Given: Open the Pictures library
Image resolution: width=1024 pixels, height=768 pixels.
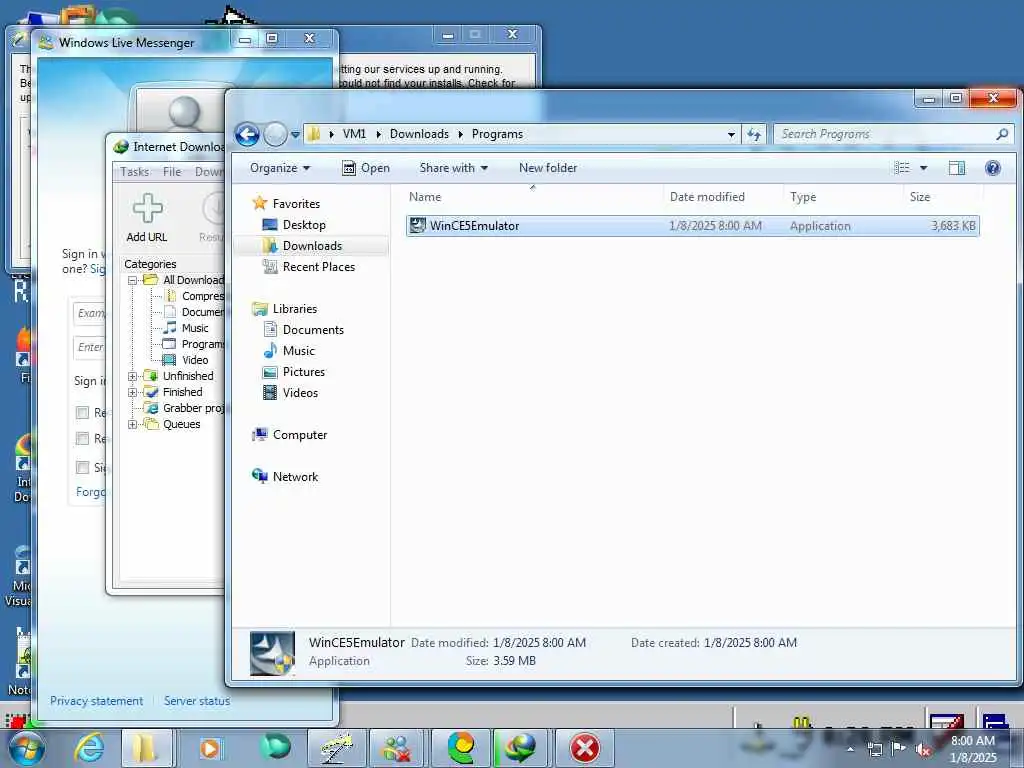Looking at the screenshot, I should pos(304,372).
